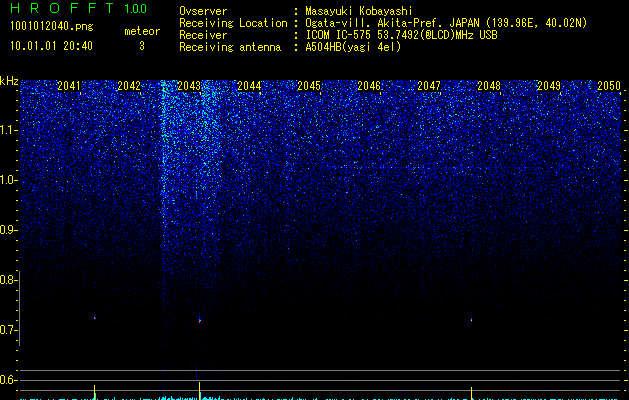Click the 1.0 kHz frequency label
This screenshot has width=629, height=400.
tap(8, 180)
